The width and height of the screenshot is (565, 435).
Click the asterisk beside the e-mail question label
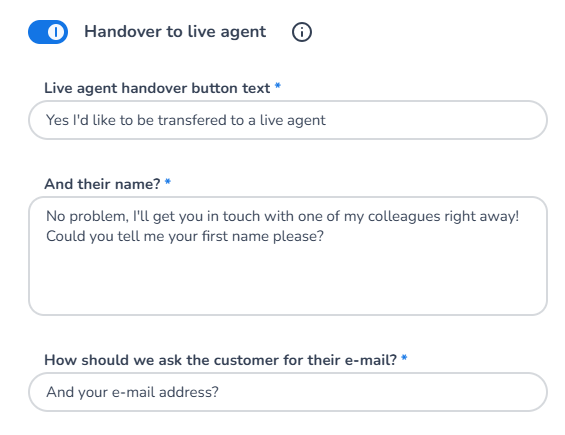pyautogui.click(x=404, y=358)
